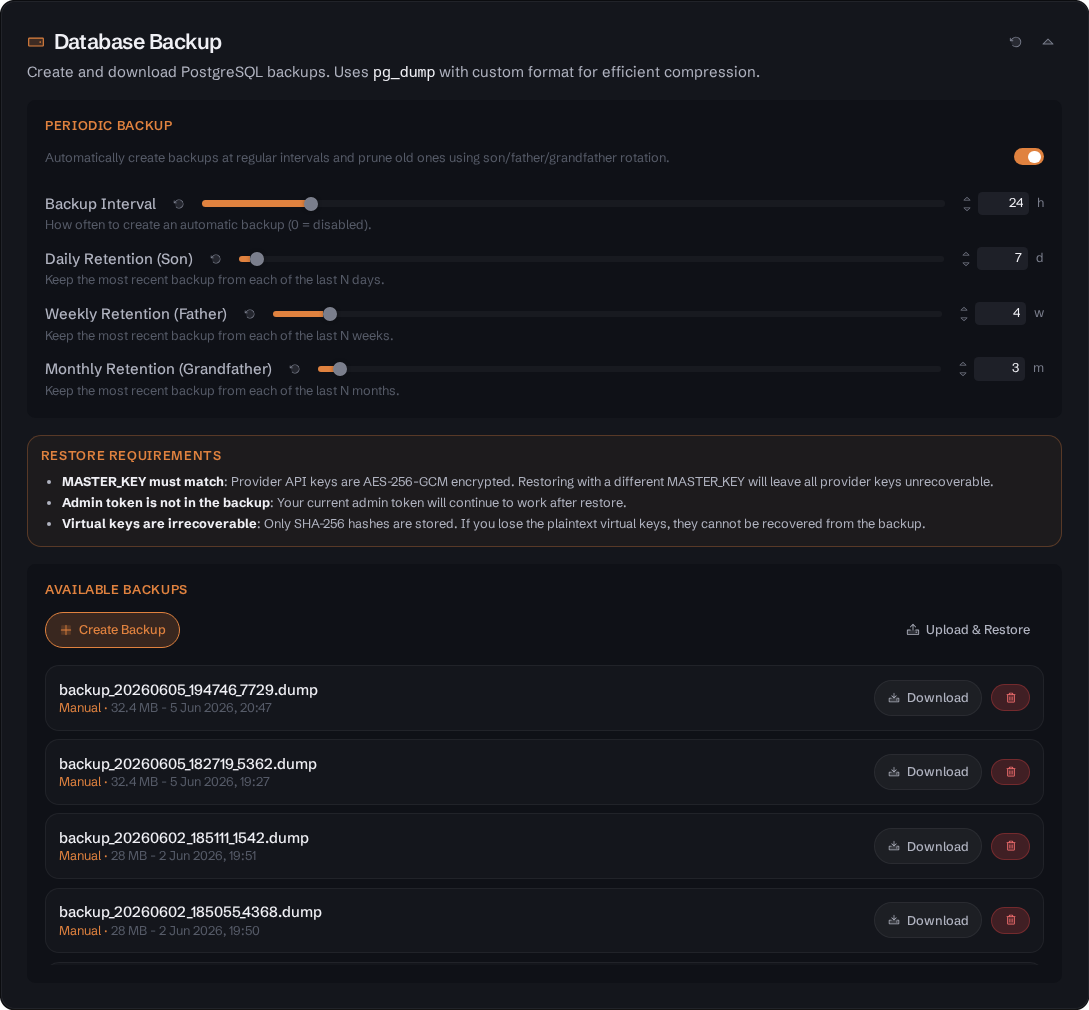Collapse the Database Backup panel
1089x1010 pixels.
[x=1047, y=42]
